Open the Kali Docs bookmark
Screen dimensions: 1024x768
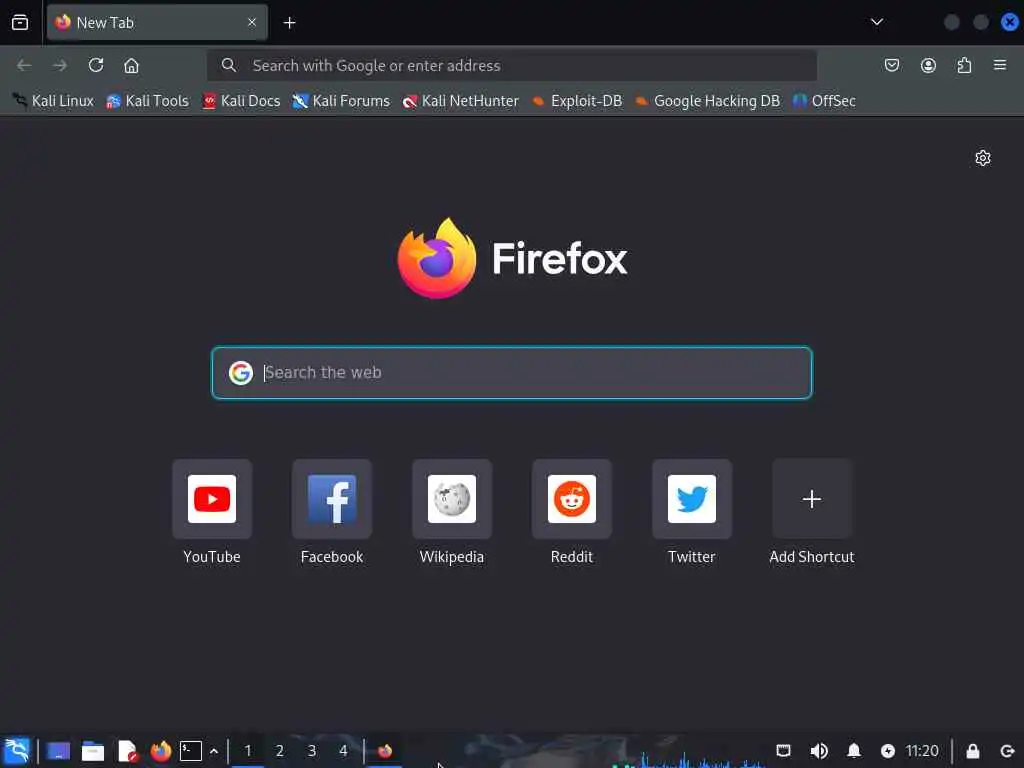pos(242,101)
